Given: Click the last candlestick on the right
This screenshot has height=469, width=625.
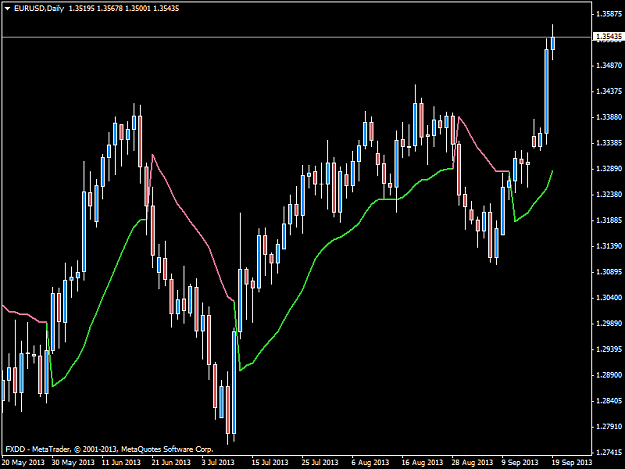Looking at the screenshot, I should click(x=552, y=43).
